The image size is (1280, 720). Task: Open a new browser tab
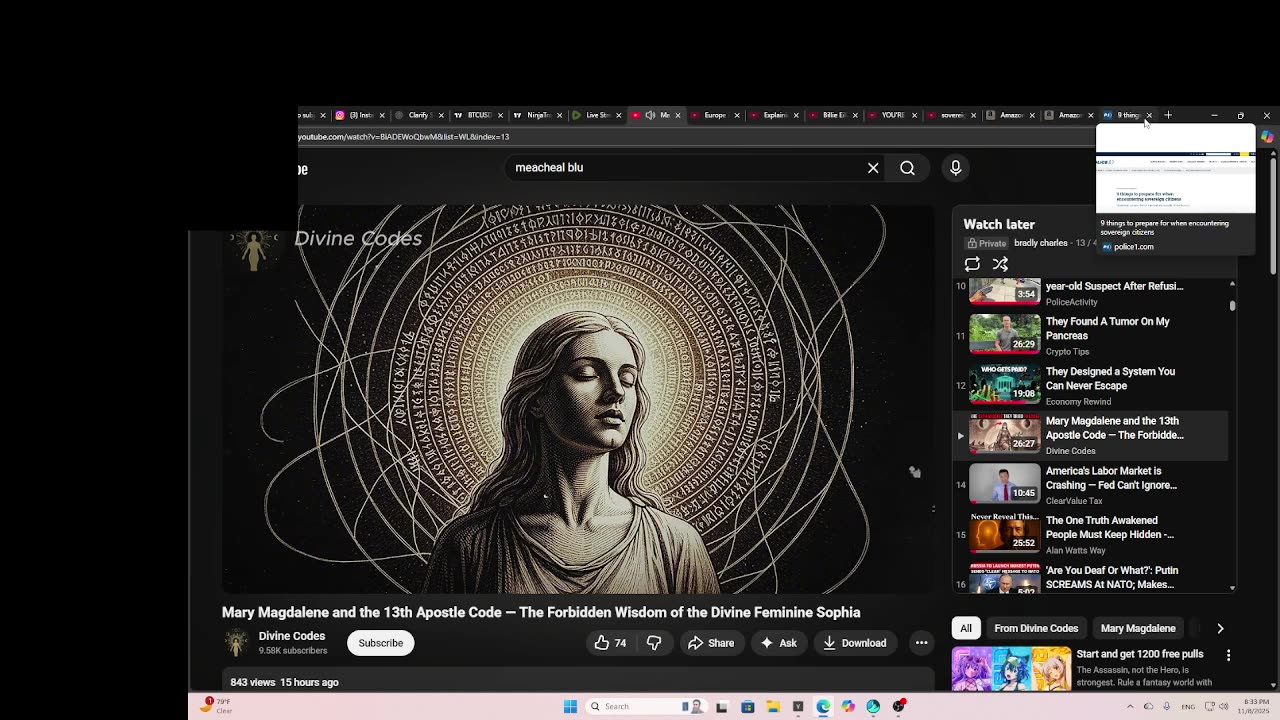coord(1168,115)
